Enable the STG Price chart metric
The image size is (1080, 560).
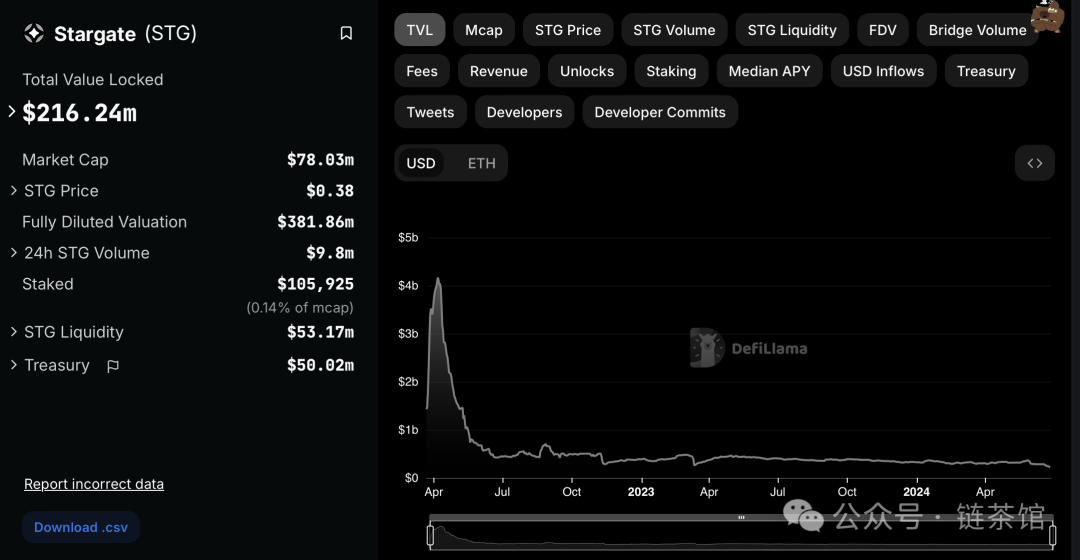pos(568,30)
